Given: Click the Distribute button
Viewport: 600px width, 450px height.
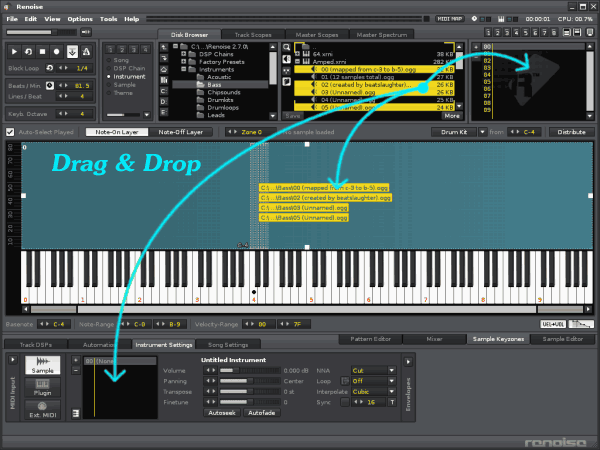Looking at the screenshot, I should pos(571,132).
